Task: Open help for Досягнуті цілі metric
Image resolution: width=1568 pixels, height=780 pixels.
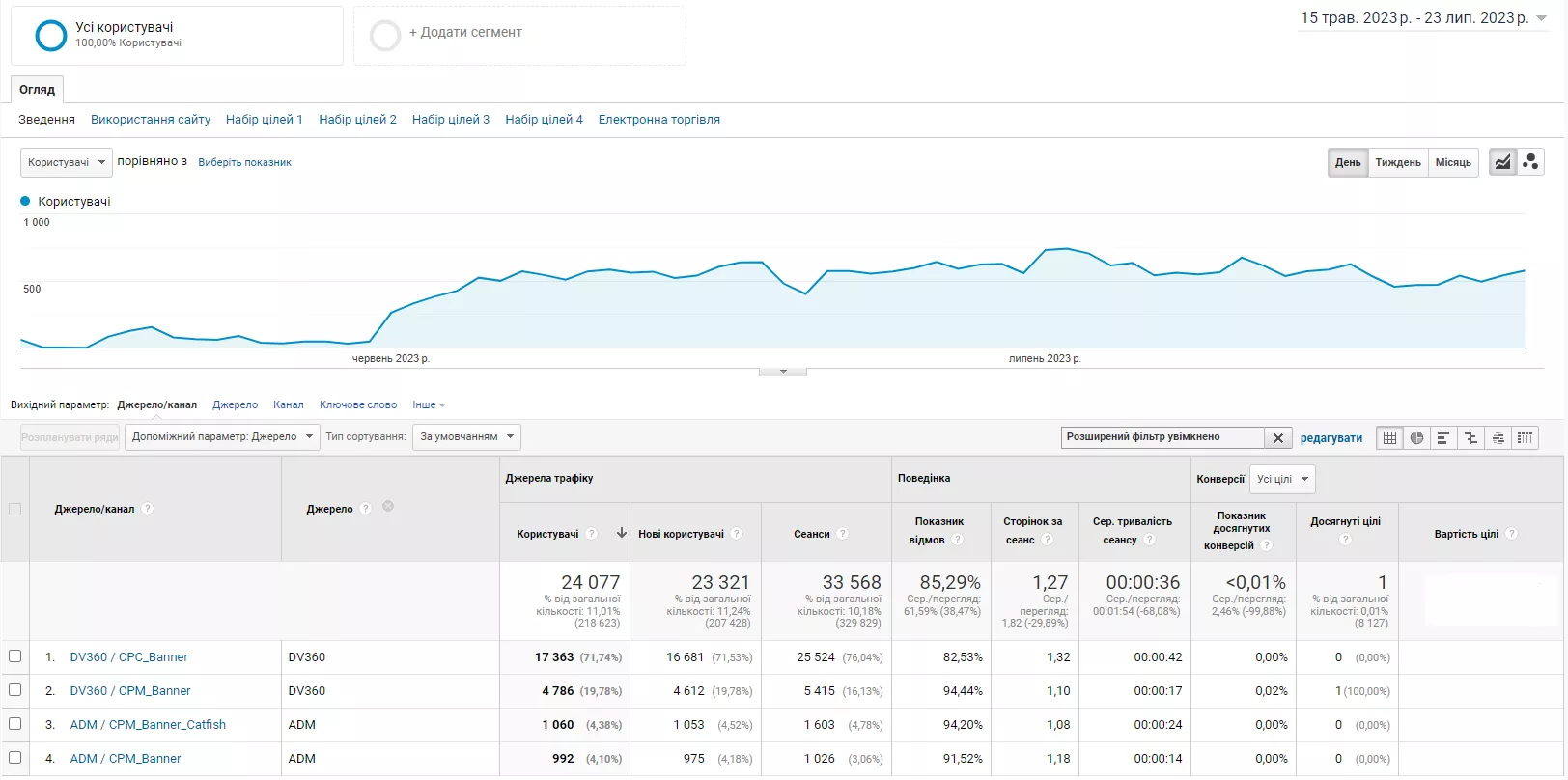Action: (1345, 539)
